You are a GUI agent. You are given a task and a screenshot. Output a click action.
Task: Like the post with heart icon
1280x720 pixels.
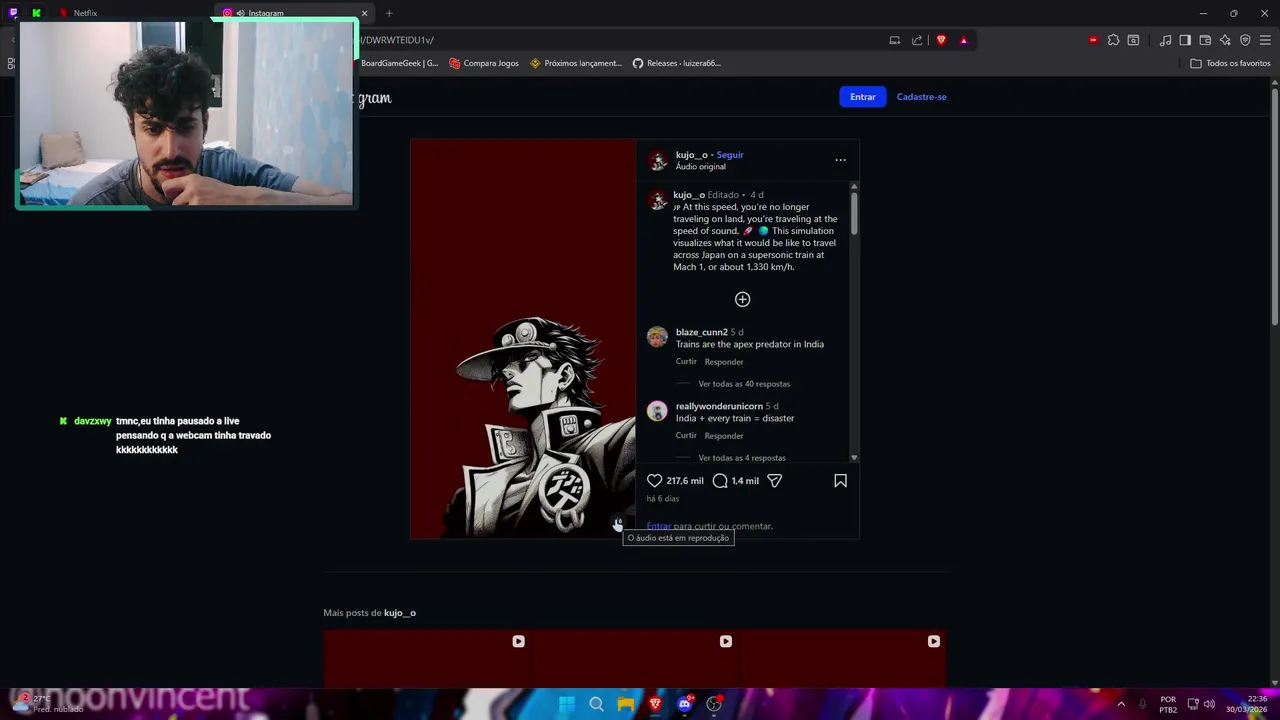654,481
